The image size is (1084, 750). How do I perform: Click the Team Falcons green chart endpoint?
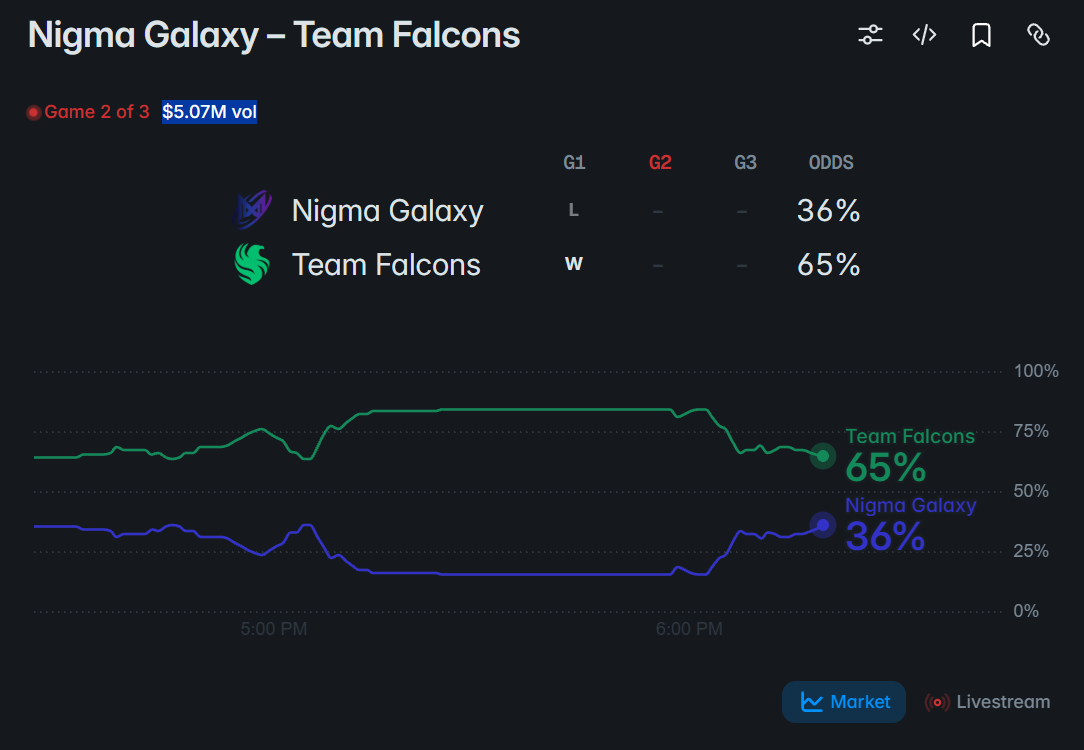[x=823, y=456]
